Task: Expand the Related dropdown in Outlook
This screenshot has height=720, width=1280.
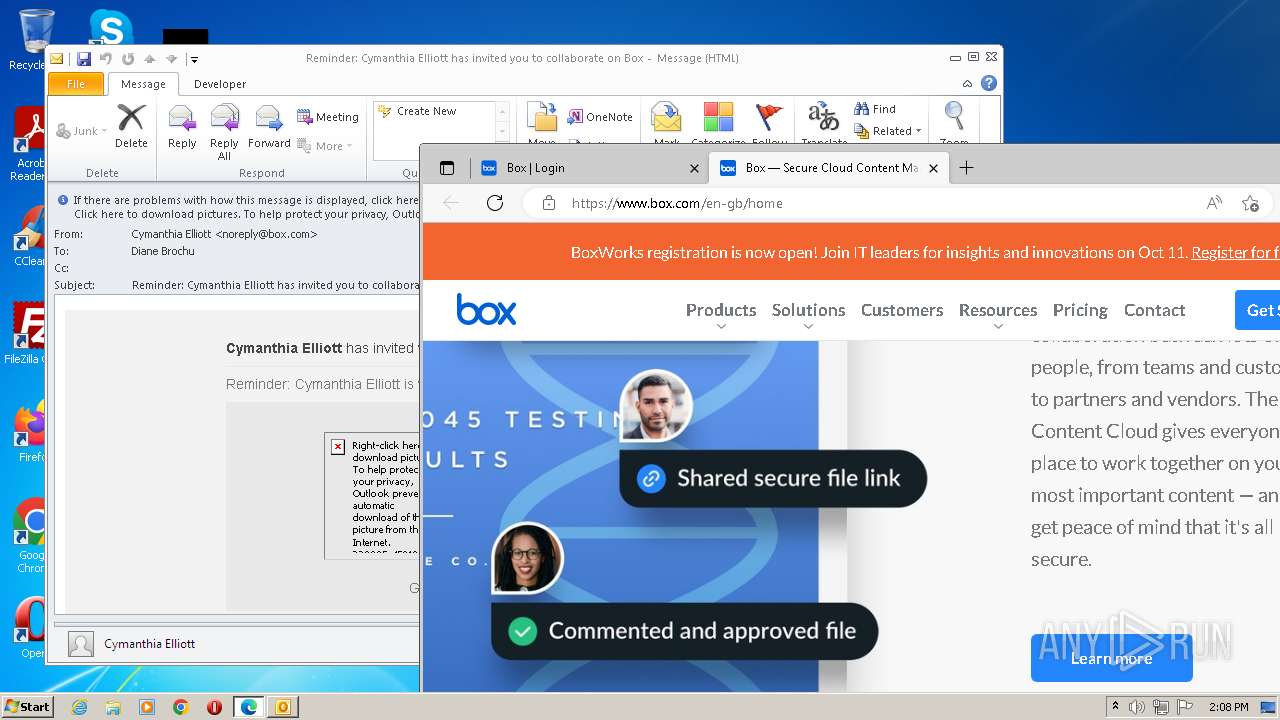Action: pyautogui.click(x=888, y=131)
